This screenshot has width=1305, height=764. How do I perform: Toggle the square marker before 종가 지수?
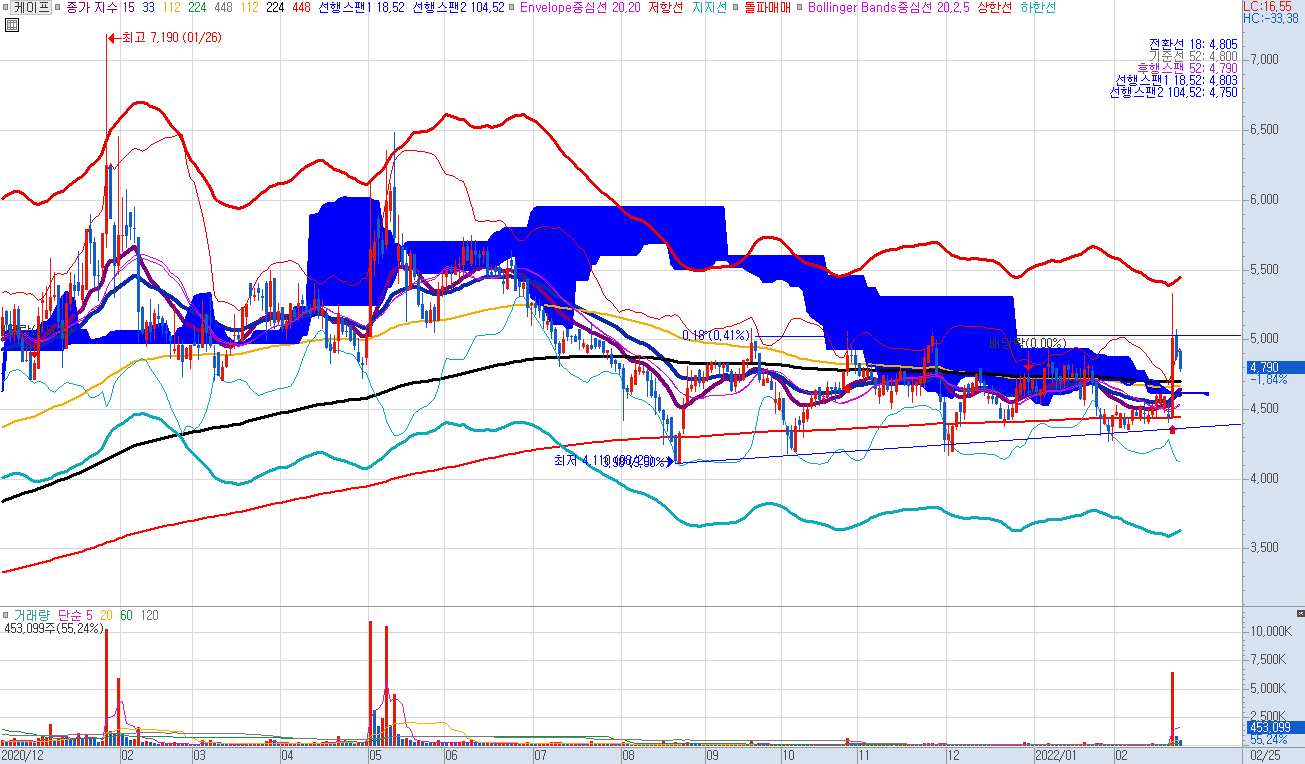tap(56, 6)
